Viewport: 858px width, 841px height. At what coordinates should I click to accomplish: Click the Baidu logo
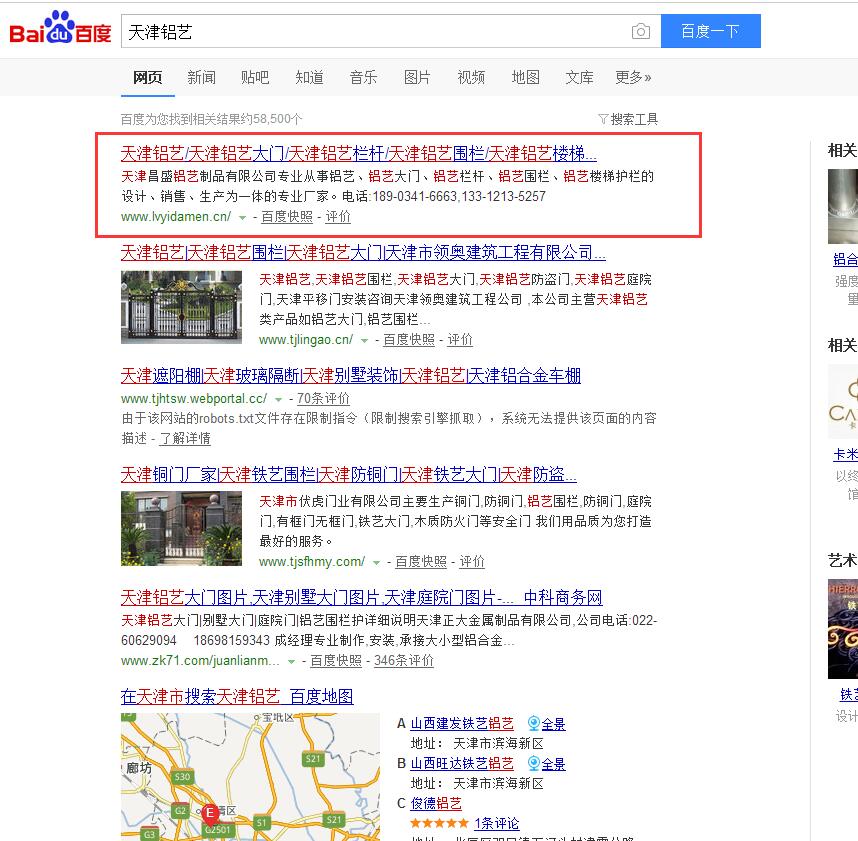tap(60, 28)
